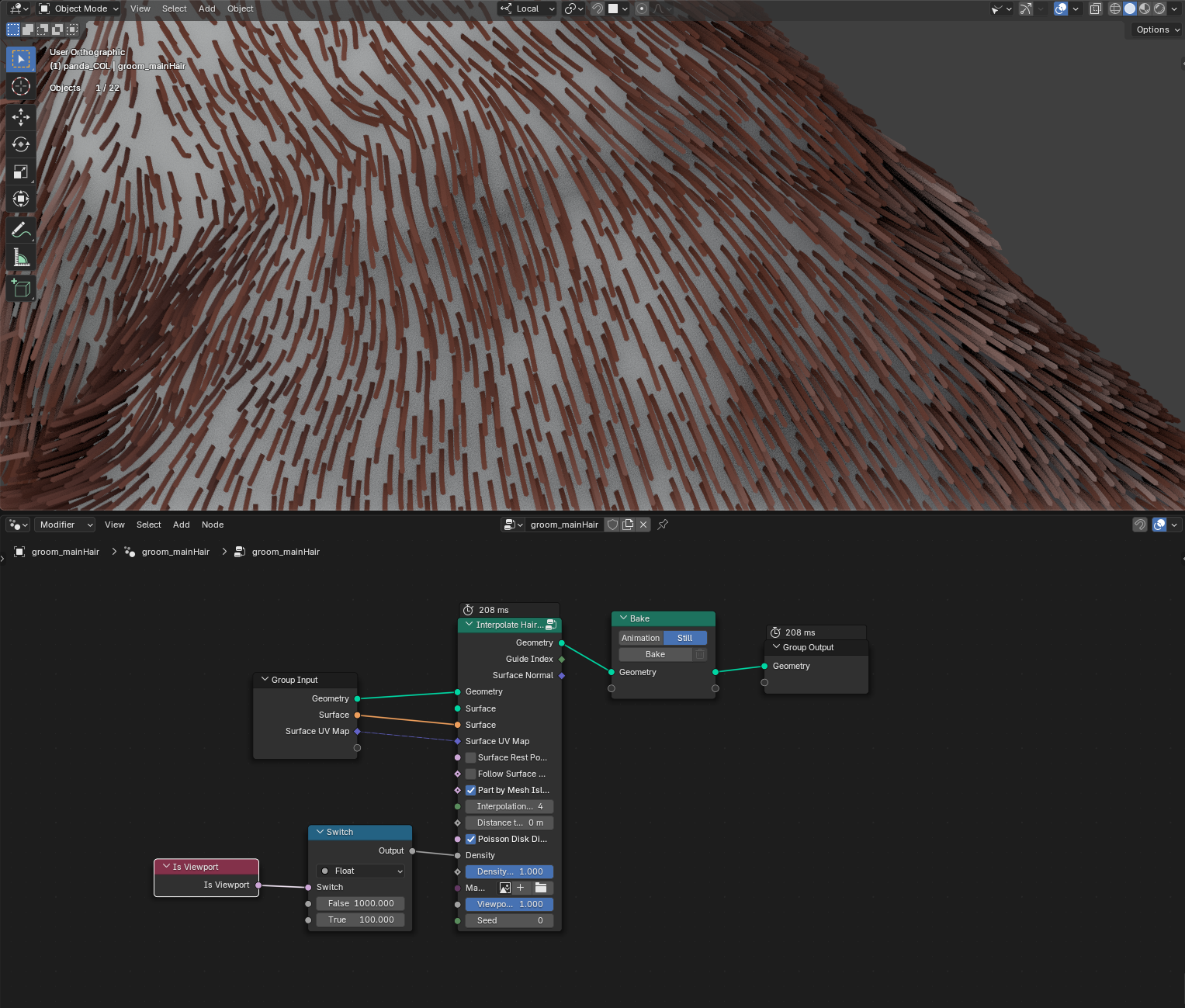
Task: Click the Viewport amount 1.000 slider
Action: click(x=510, y=904)
